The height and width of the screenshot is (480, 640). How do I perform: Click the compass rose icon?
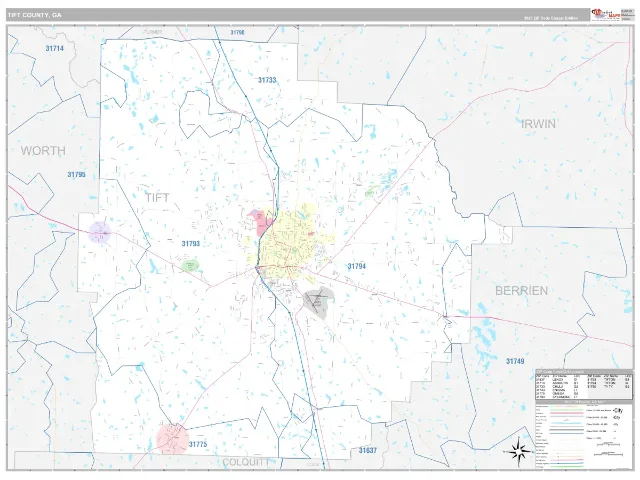(519, 452)
